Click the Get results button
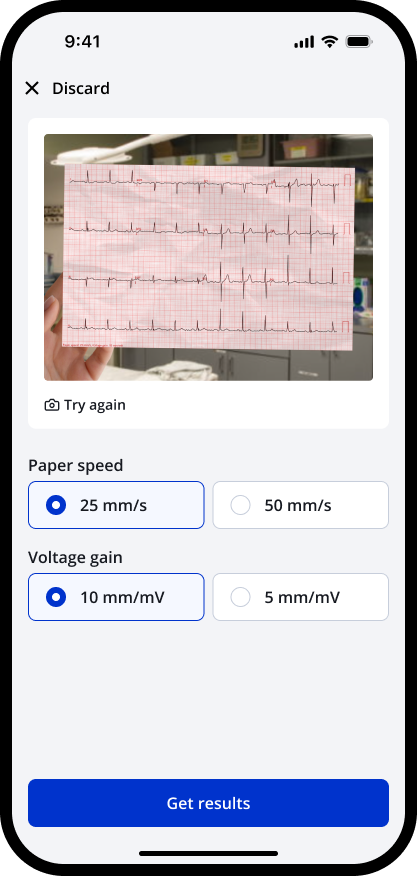 click(208, 803)
